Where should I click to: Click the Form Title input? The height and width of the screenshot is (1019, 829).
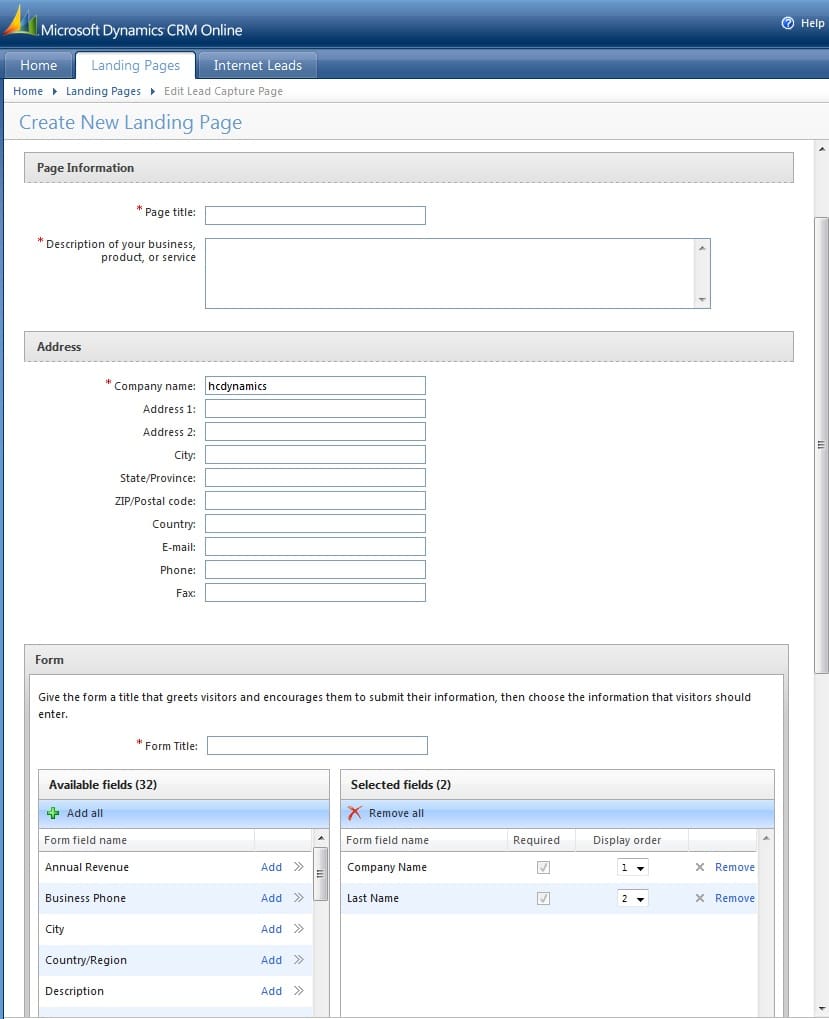click(317, 745)
